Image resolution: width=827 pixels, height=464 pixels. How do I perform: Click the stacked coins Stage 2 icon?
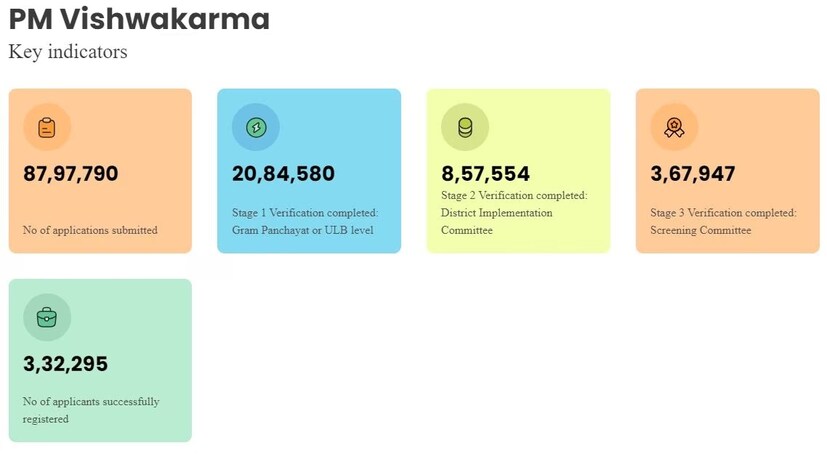click(465, 127)
